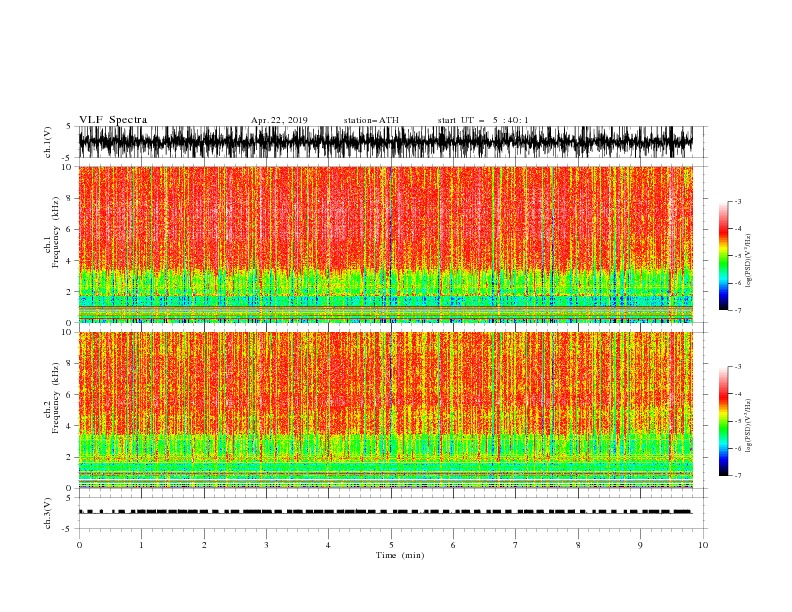
Task: Click the 'station=ATH' label
Action: (x=371, y=120)
